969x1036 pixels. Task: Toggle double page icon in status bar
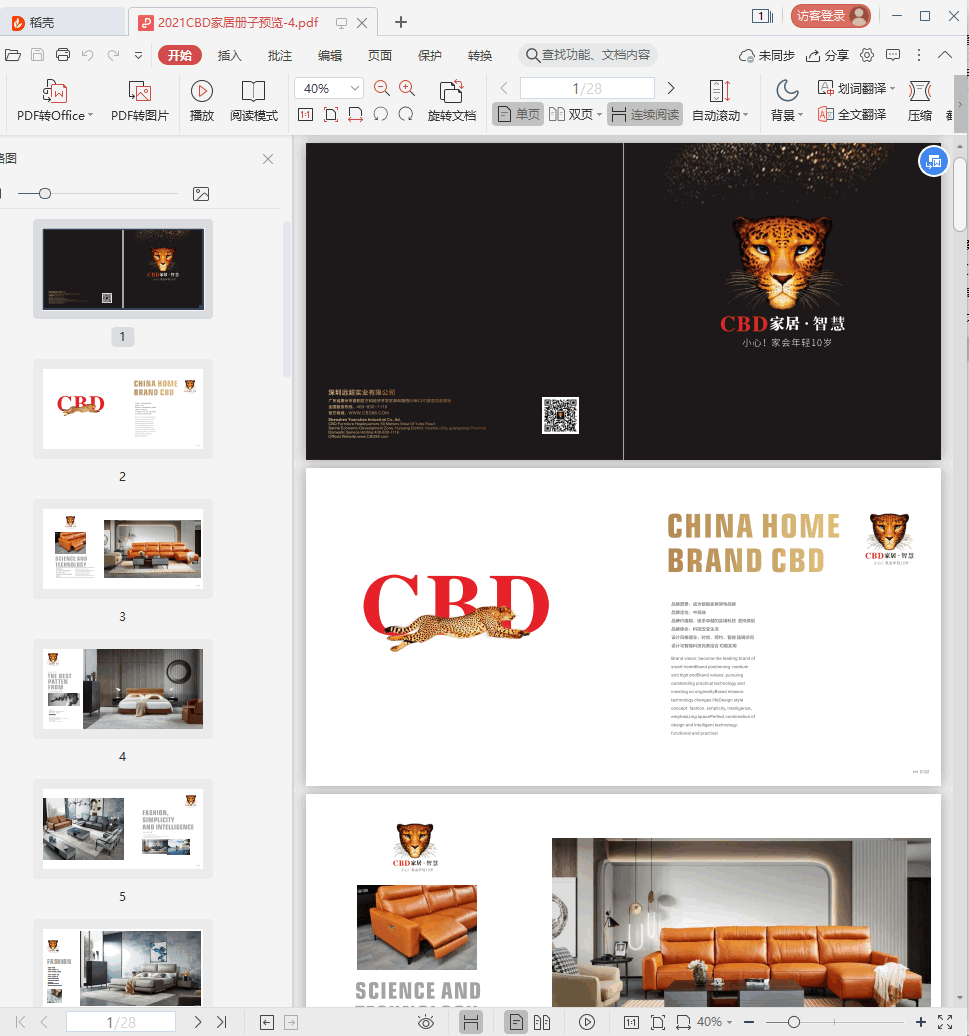click(542, 1022)
